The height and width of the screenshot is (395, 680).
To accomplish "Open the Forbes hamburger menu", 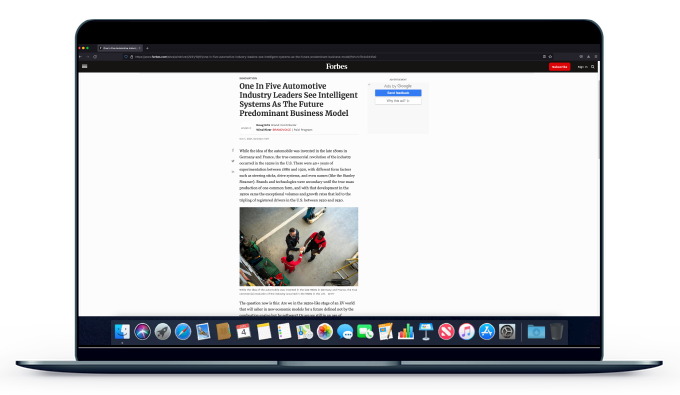I will pos(85,66).
